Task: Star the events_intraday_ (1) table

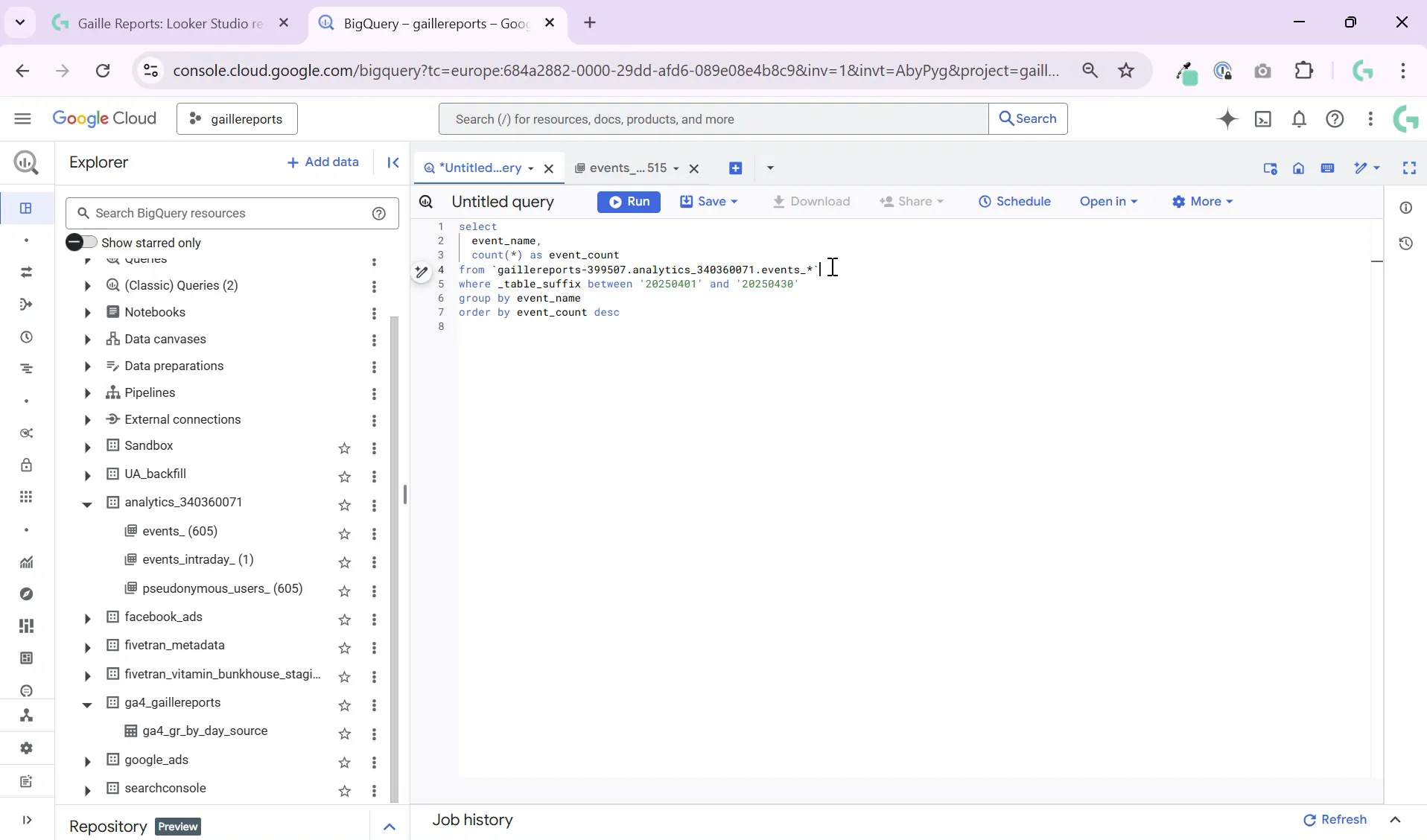Action: (344, 562)
